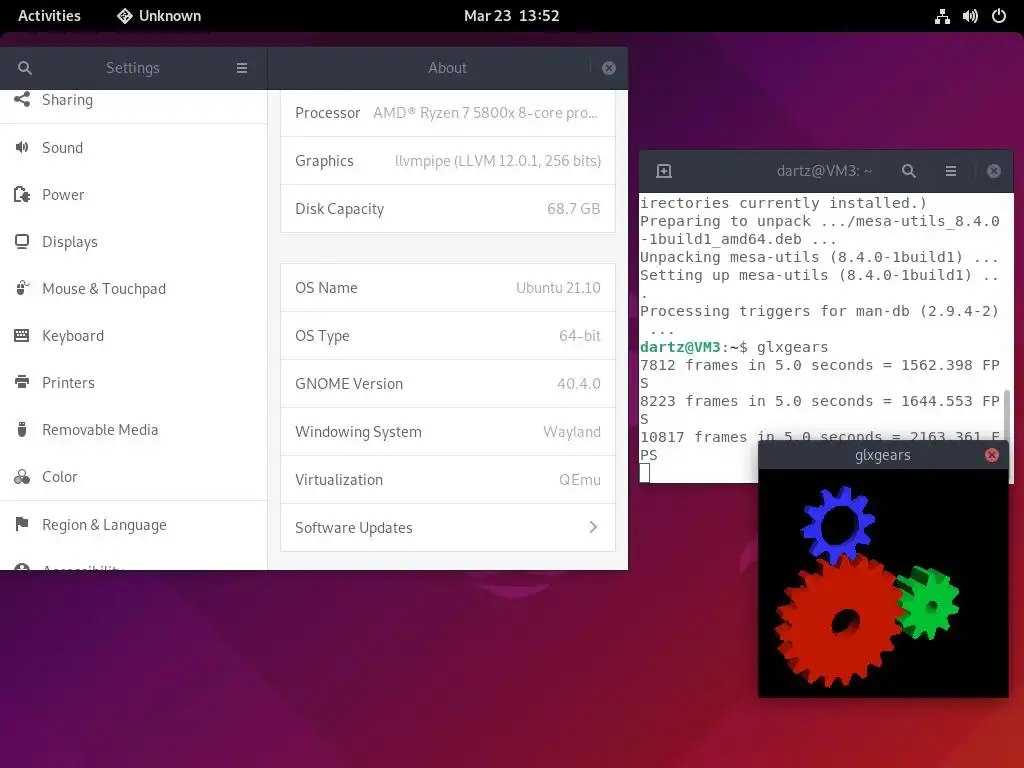Close the terminal window
This screenshot has height=768, width=1024.
(x=994, y=171)
